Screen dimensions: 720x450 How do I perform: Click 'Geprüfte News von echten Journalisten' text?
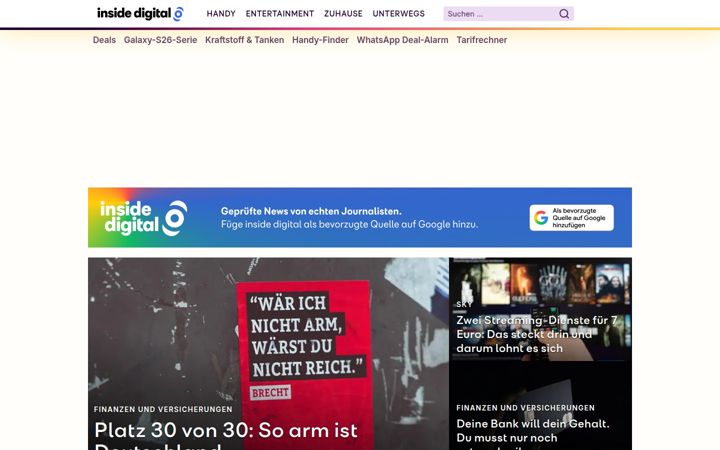(x=311, y=211)
